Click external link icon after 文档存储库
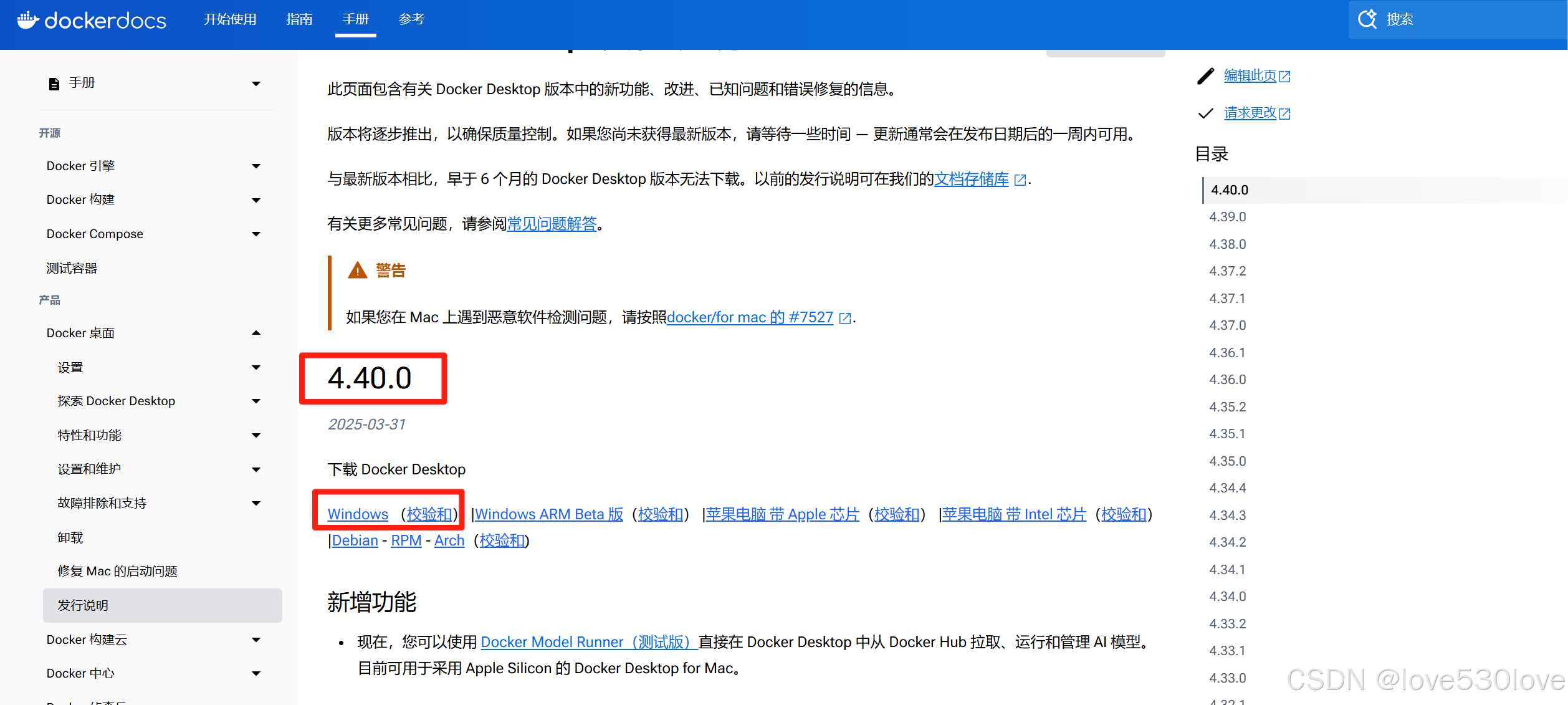The image size is (1568, 705). [1020, 180]
